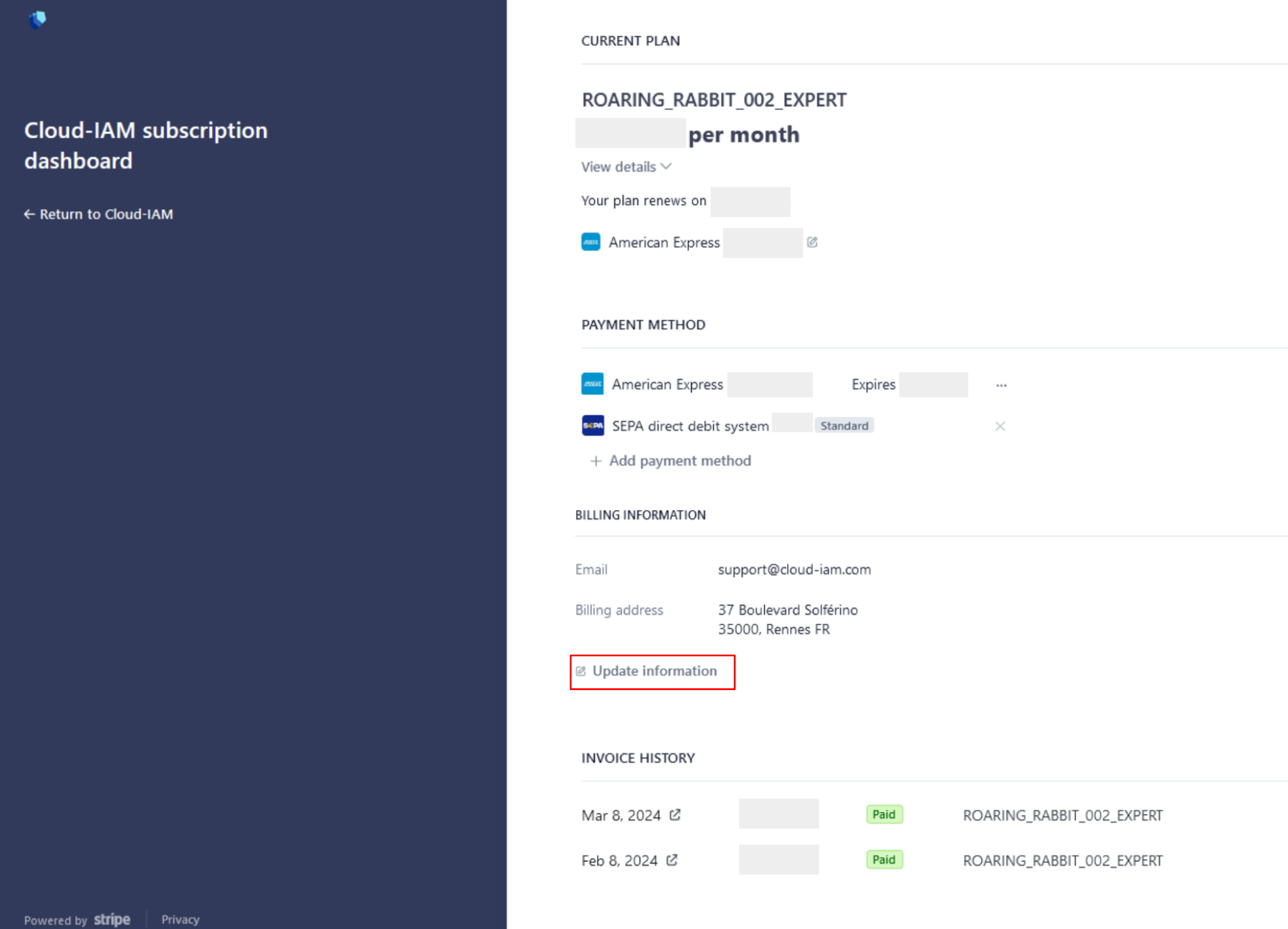Click 'Your plan renews on' text
This screenshot has height=929, width=1288.
644,201
